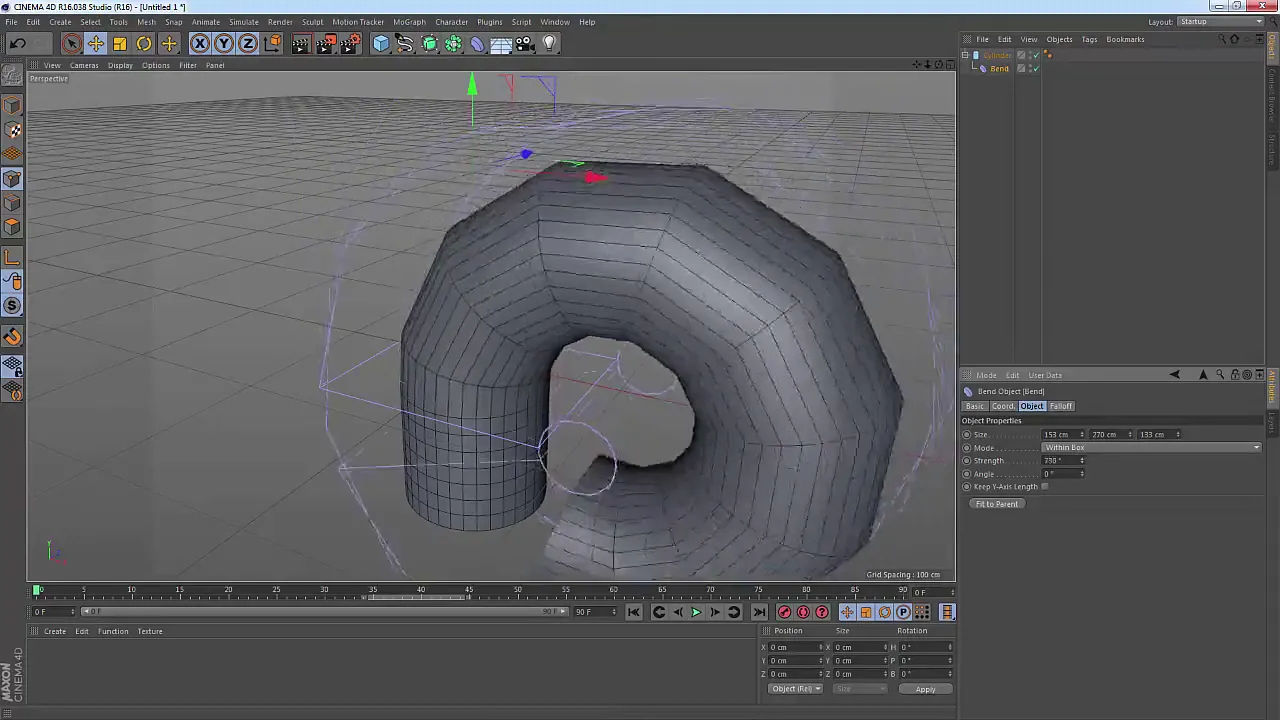Go to start of animation
The height and width of the screenshot is (720, 1280).
point(634,612)
